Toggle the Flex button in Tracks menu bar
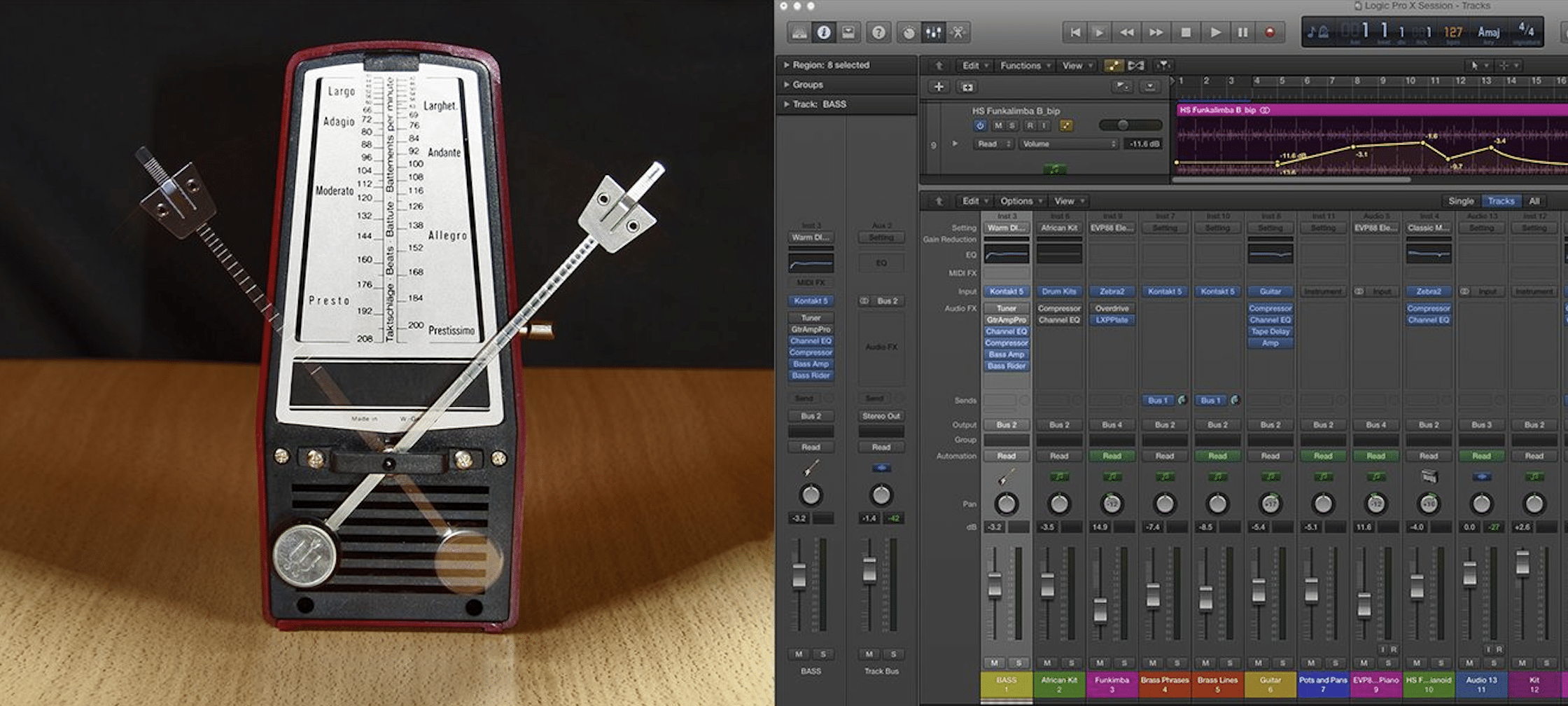Screen dimensions: 1568x706 pyautogui.click(x=1136, y=65)
